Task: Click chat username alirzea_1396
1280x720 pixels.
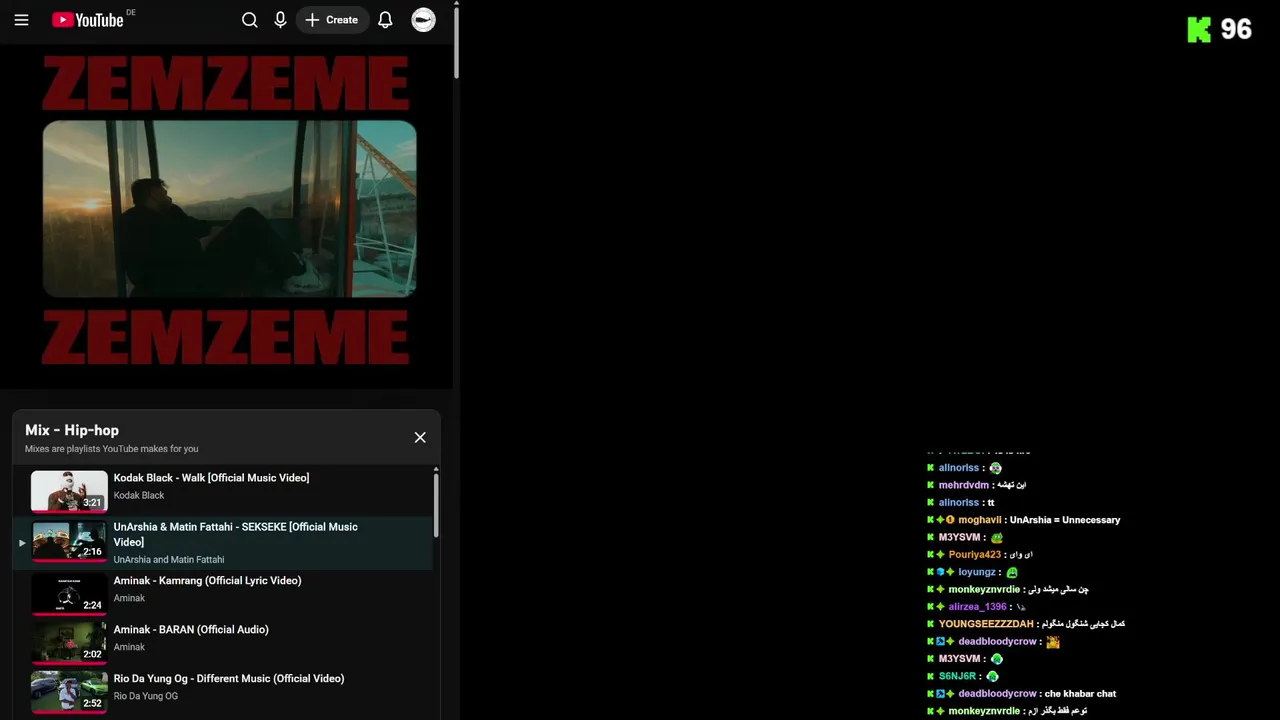Action: (x=977, y=607)
